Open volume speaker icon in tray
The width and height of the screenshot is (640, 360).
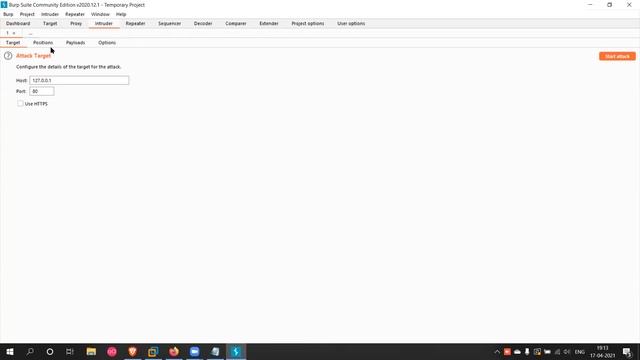(567, 352)
